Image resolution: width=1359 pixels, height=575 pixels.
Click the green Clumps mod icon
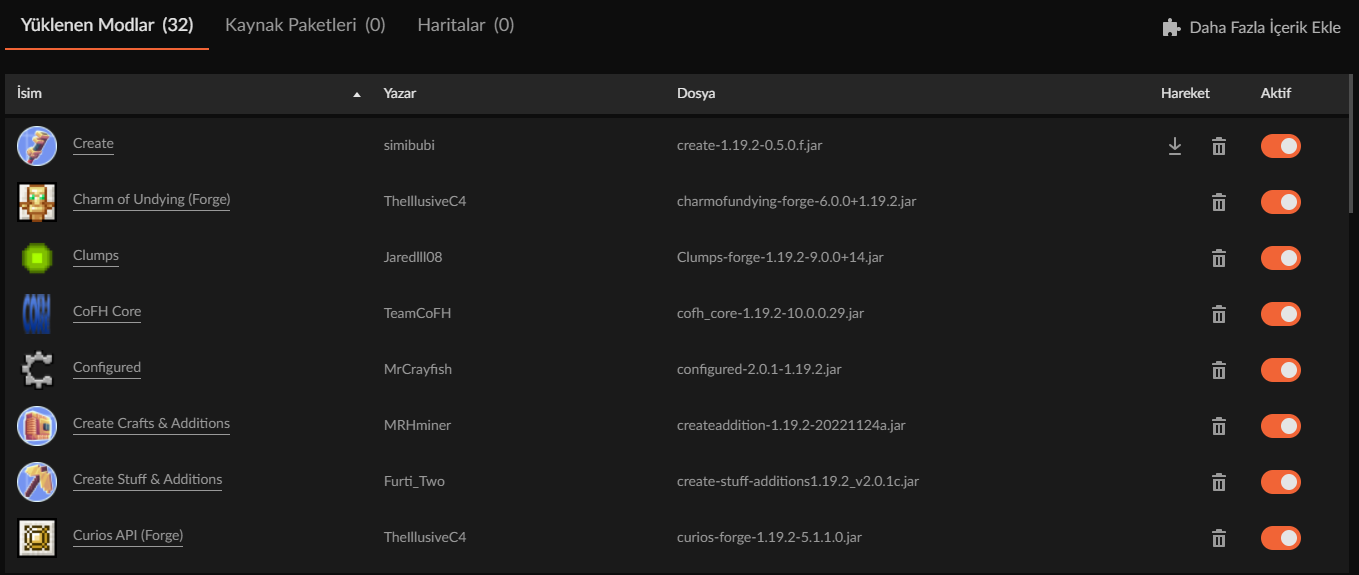[37, 258]
